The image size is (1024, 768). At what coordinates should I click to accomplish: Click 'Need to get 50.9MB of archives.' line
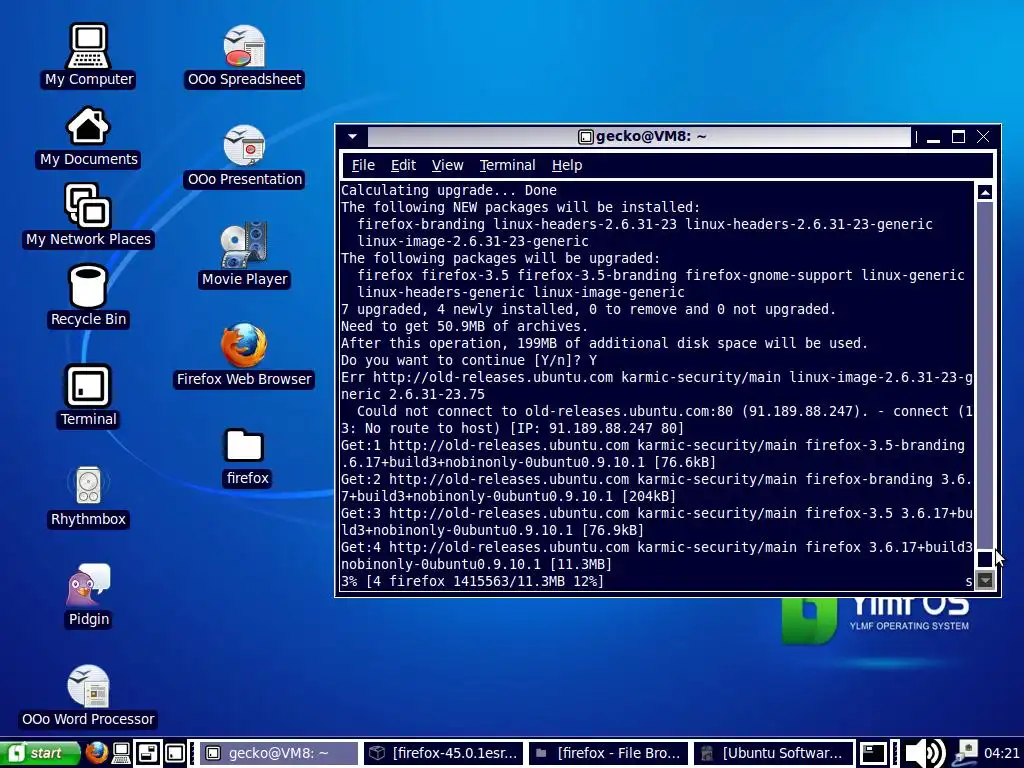pos(464,326)
